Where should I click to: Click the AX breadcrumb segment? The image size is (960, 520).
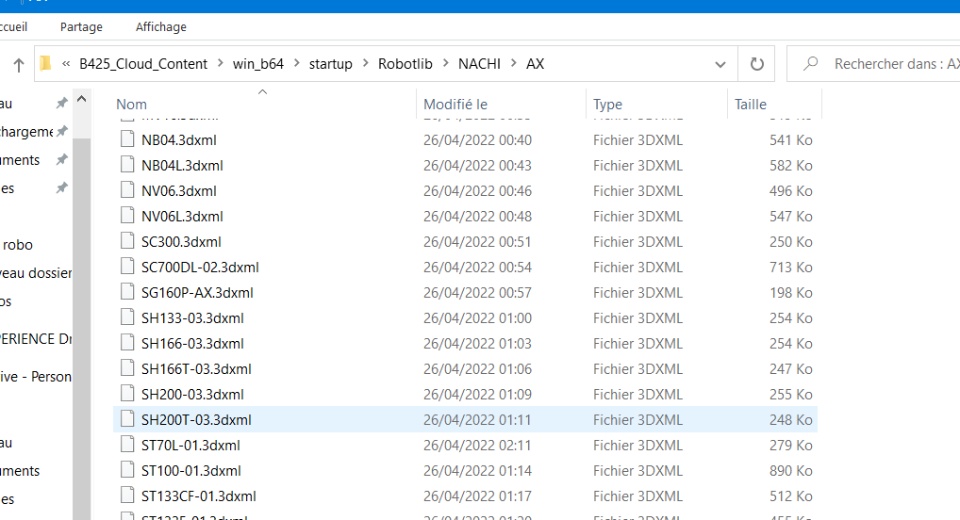535,64
